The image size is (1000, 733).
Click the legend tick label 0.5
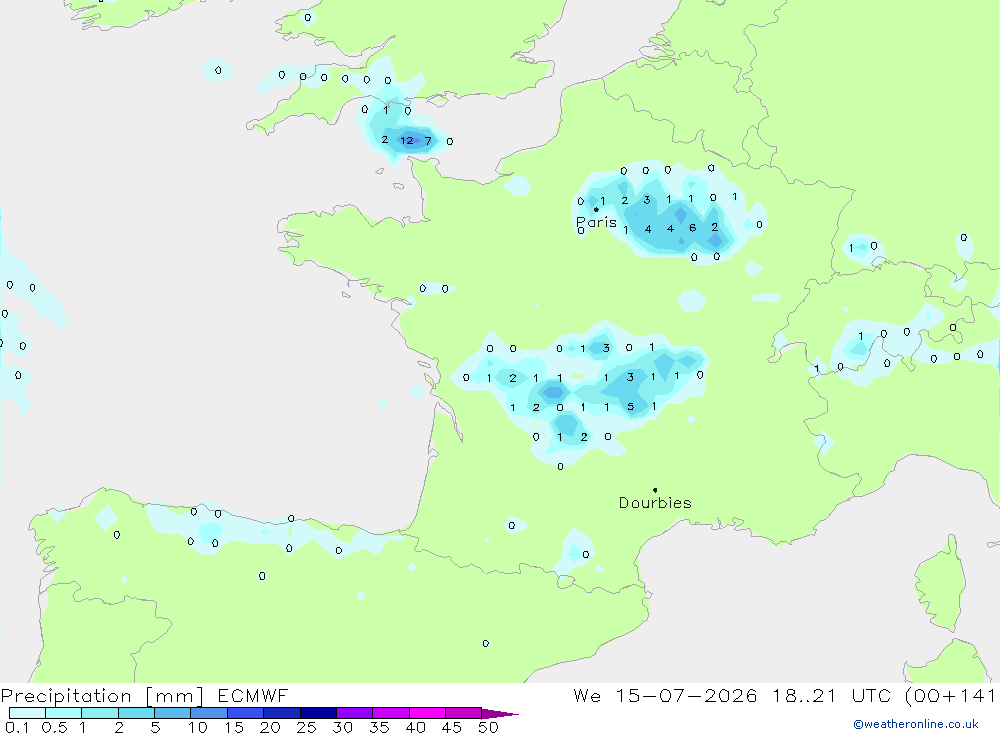[x=54, y=727]
